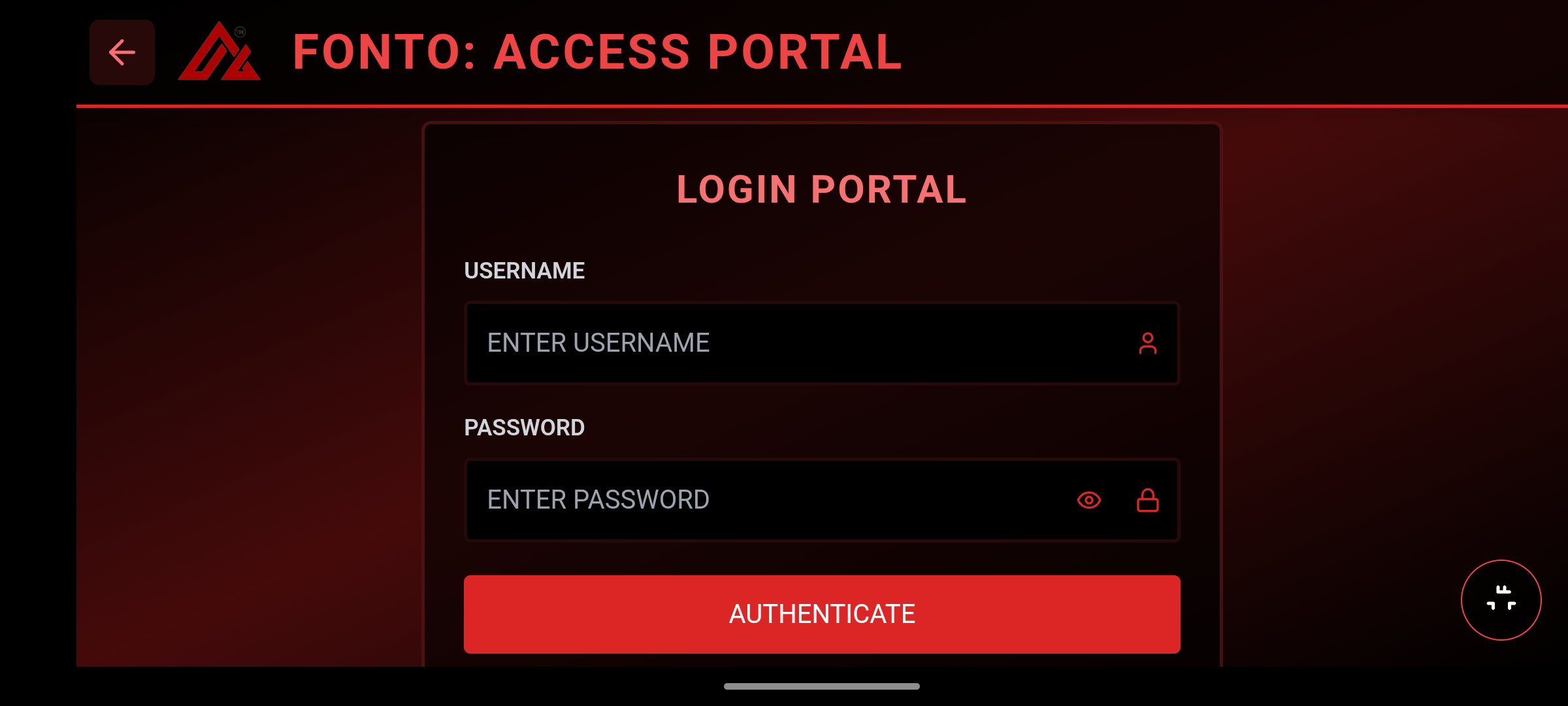Click the USERNAME field label
The height and width of the screenshot is (706, 1568).
524,271
